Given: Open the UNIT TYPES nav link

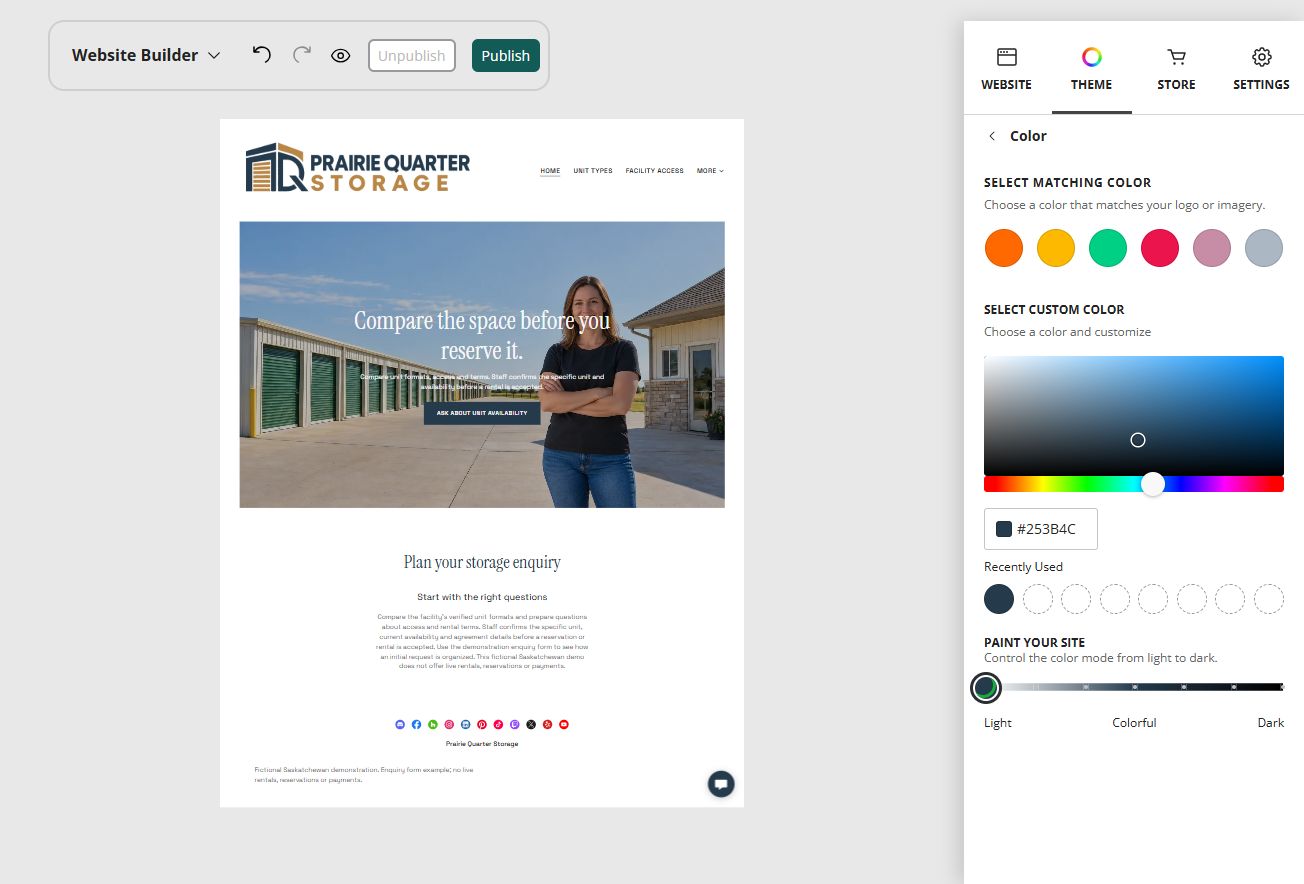Looking at the screenshot, I should [x=593, y=171].
